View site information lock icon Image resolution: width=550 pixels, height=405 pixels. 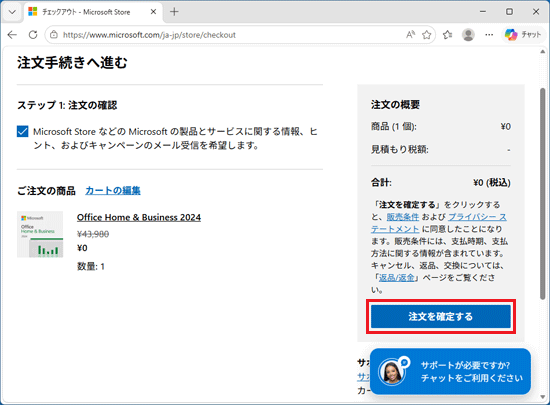54,35
